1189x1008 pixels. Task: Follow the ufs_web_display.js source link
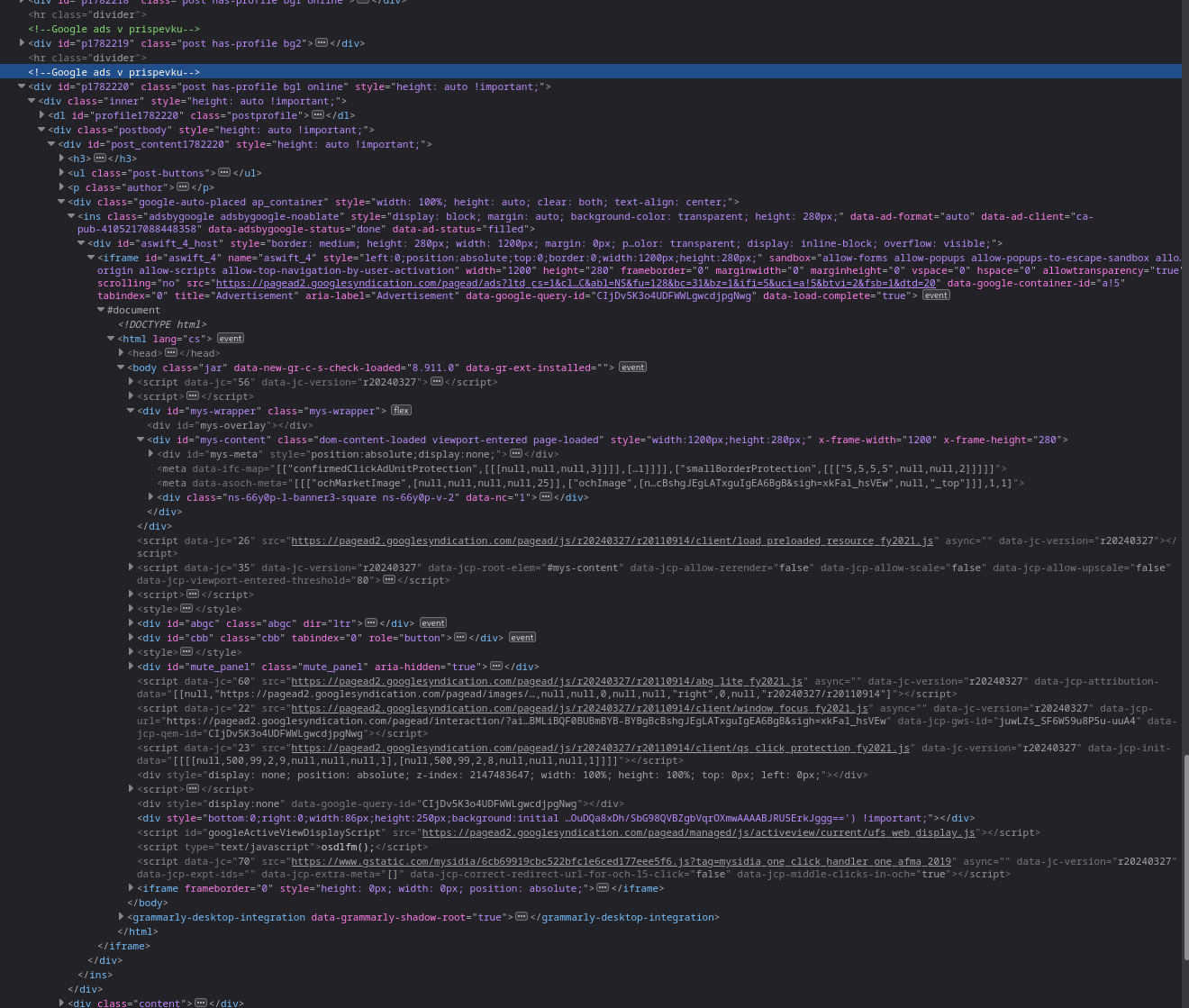click(x=698, y=832)
